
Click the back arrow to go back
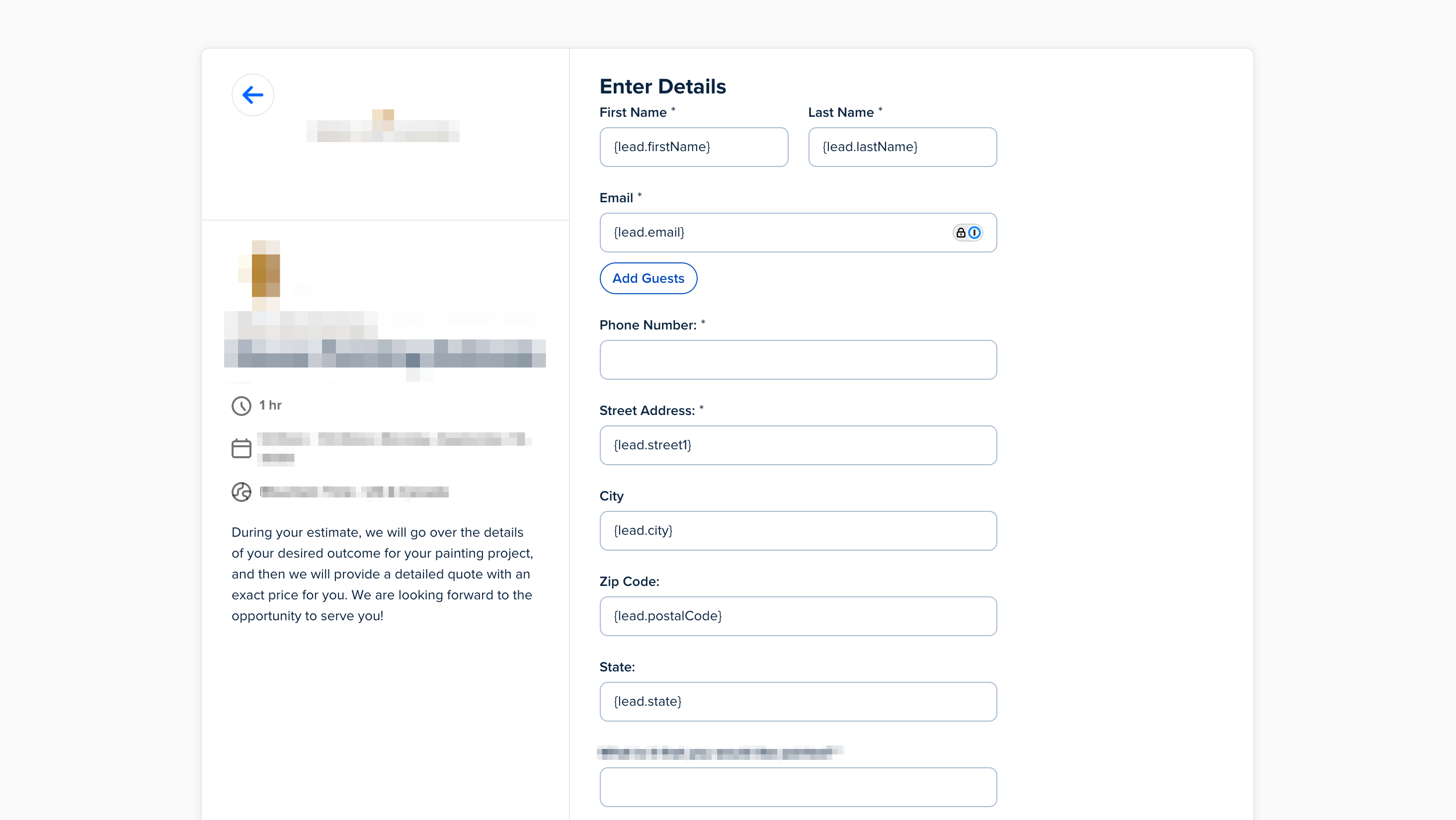(x=252, y=94)
